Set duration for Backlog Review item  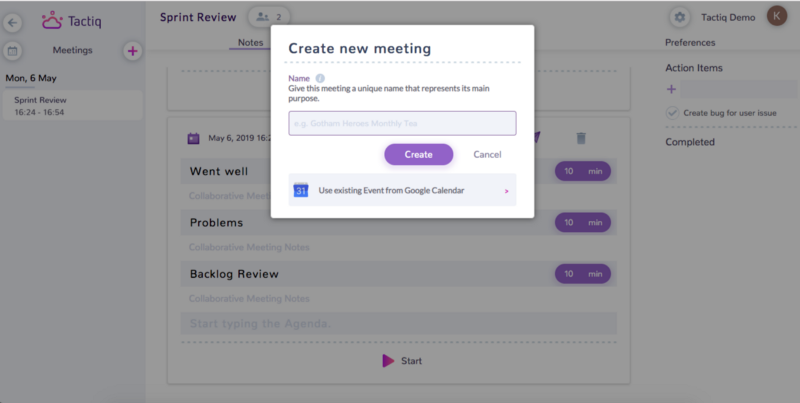pyautogui.click(x=583, y=274)
